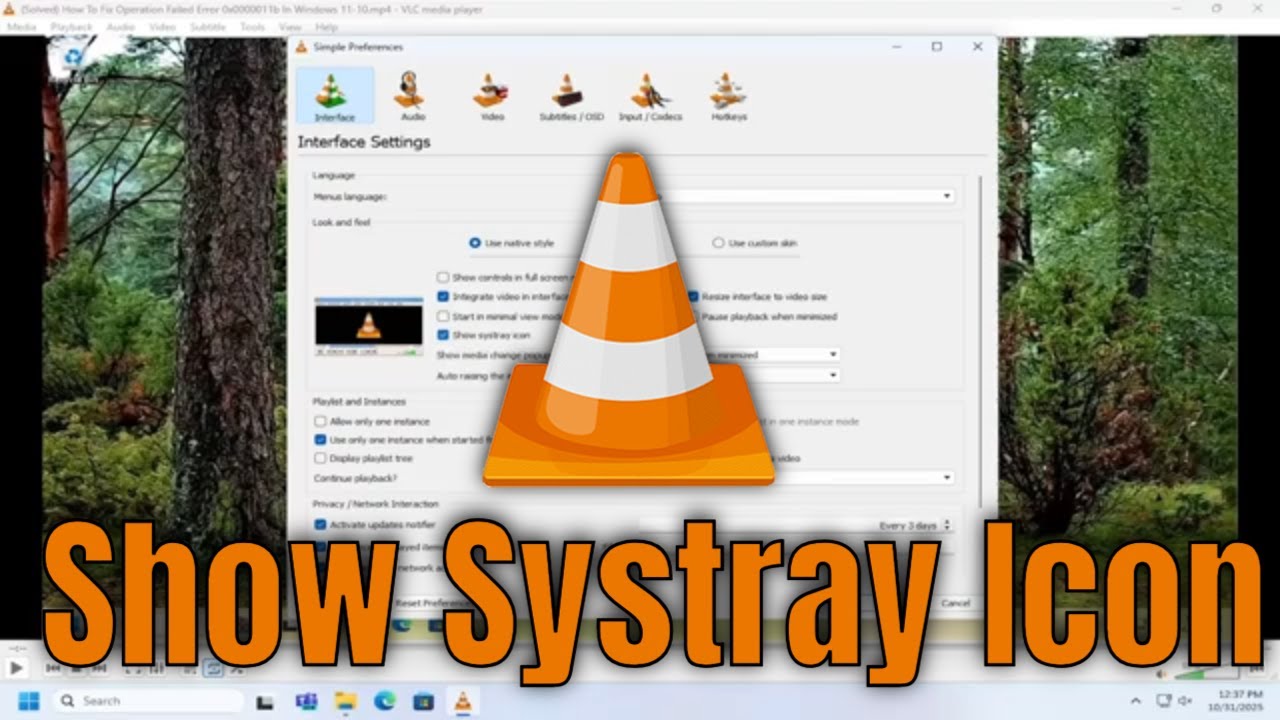Show hidden system tray icons chevron
1280x720 pixels.
1136,701
